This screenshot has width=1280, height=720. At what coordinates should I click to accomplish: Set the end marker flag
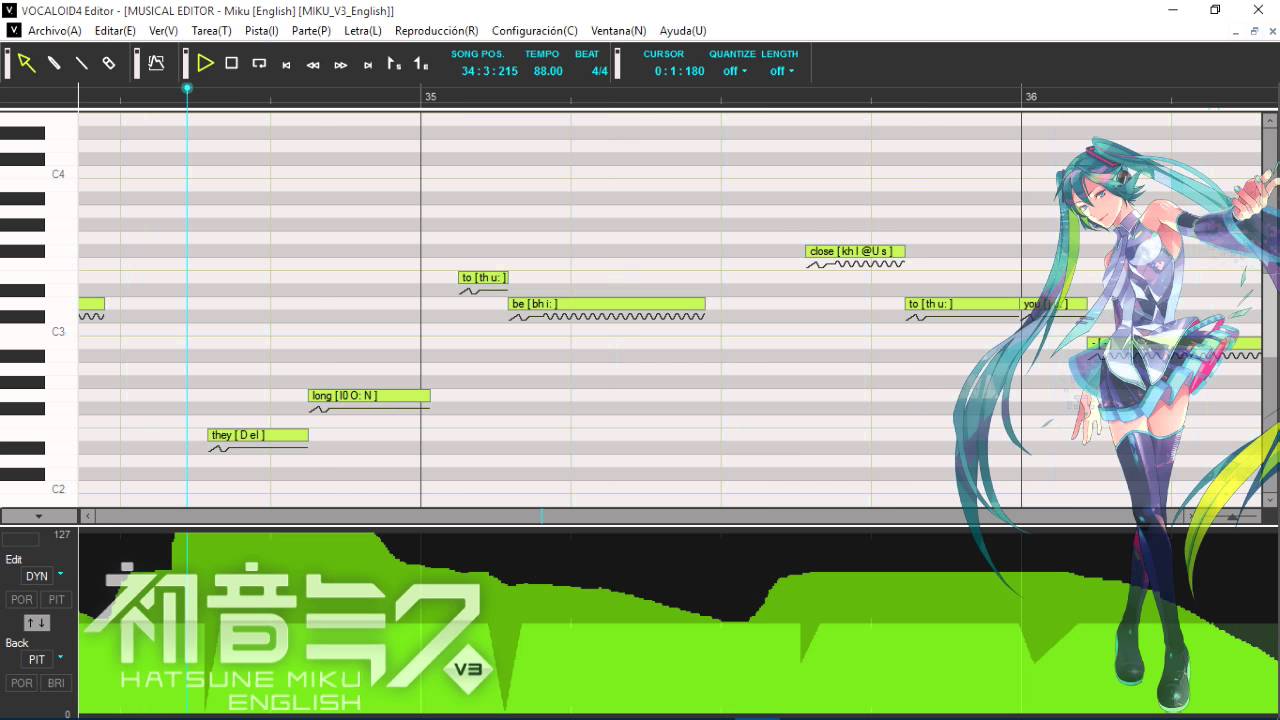(x=421, y=63)
